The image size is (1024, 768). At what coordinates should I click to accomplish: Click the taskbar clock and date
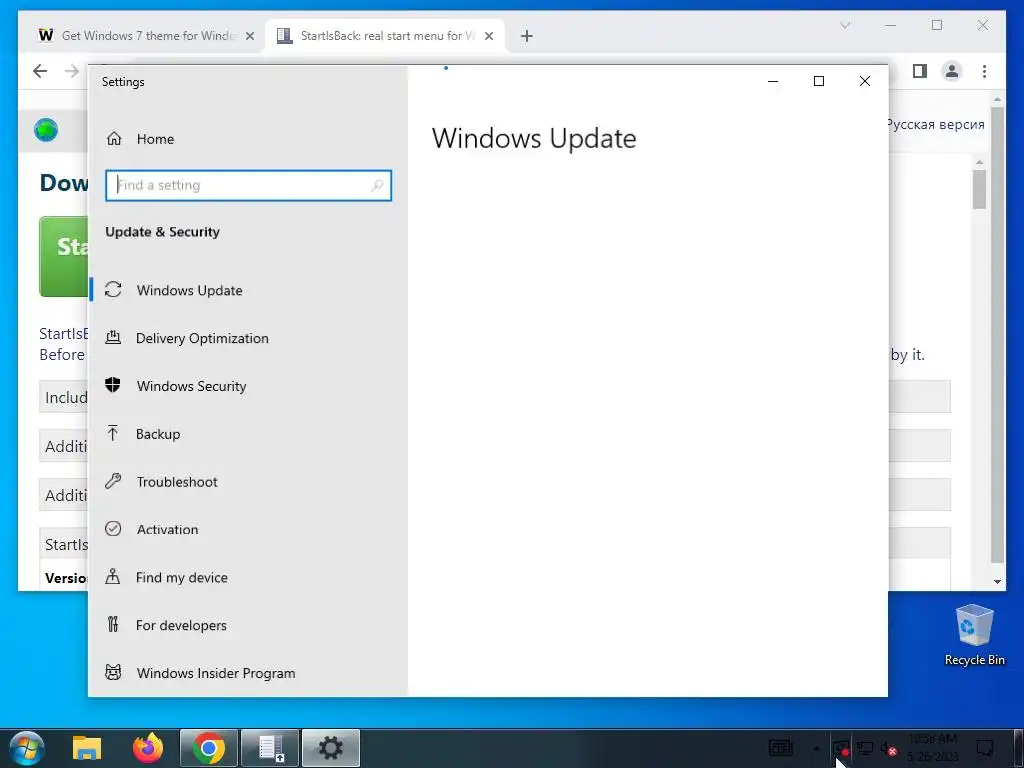pyautogui.click(x=933, y=748)
